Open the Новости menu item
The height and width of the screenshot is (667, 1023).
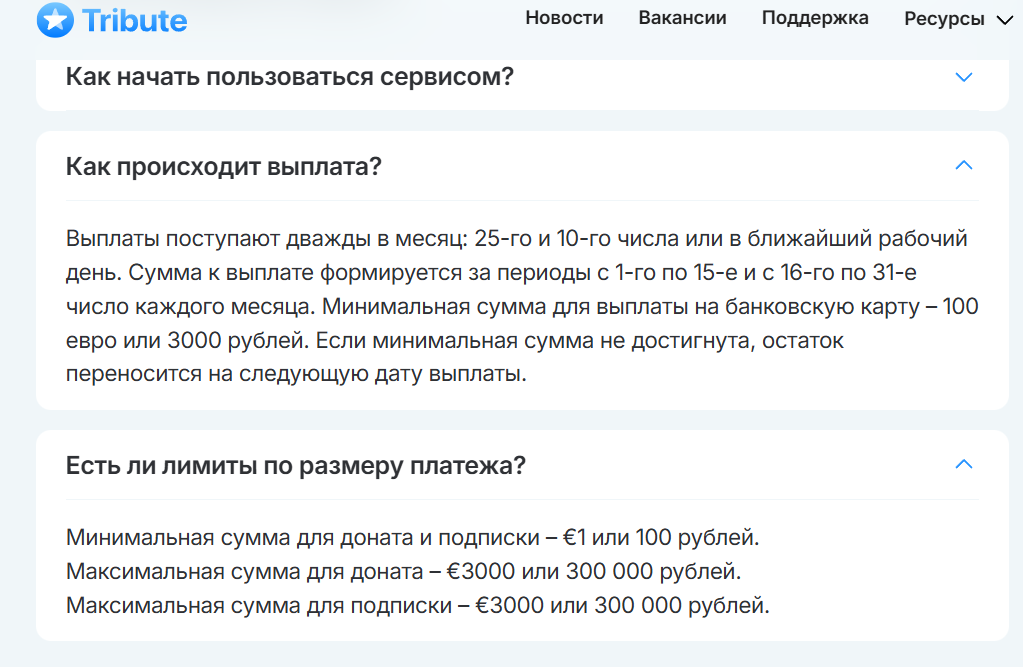[564, 18]
